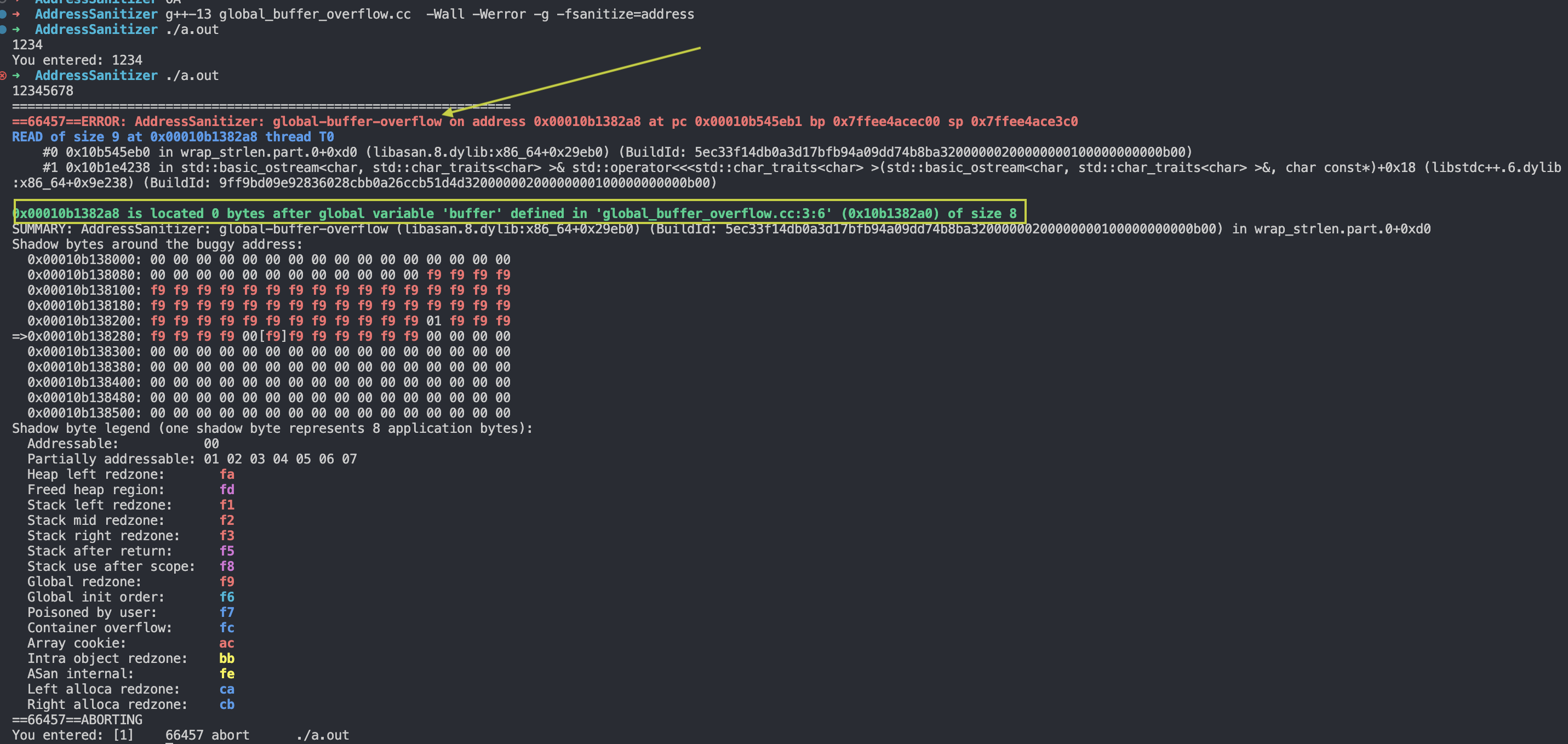1568x744 pixels.
Task: Click the 'Stack right redzone:' legend entry
Action: (x=131, y=536)
